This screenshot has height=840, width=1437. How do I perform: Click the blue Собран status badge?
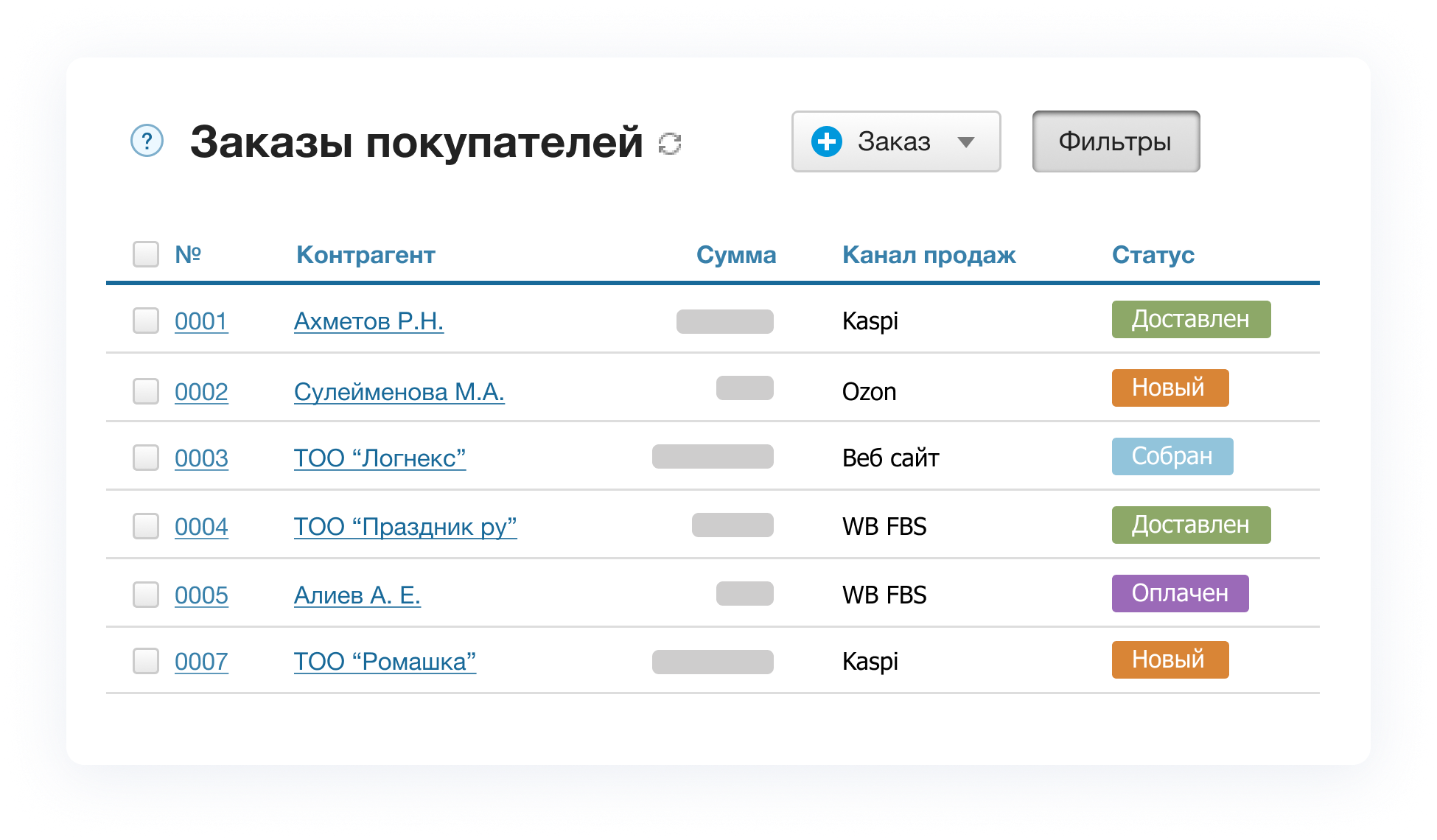(x=1172, y=456)
